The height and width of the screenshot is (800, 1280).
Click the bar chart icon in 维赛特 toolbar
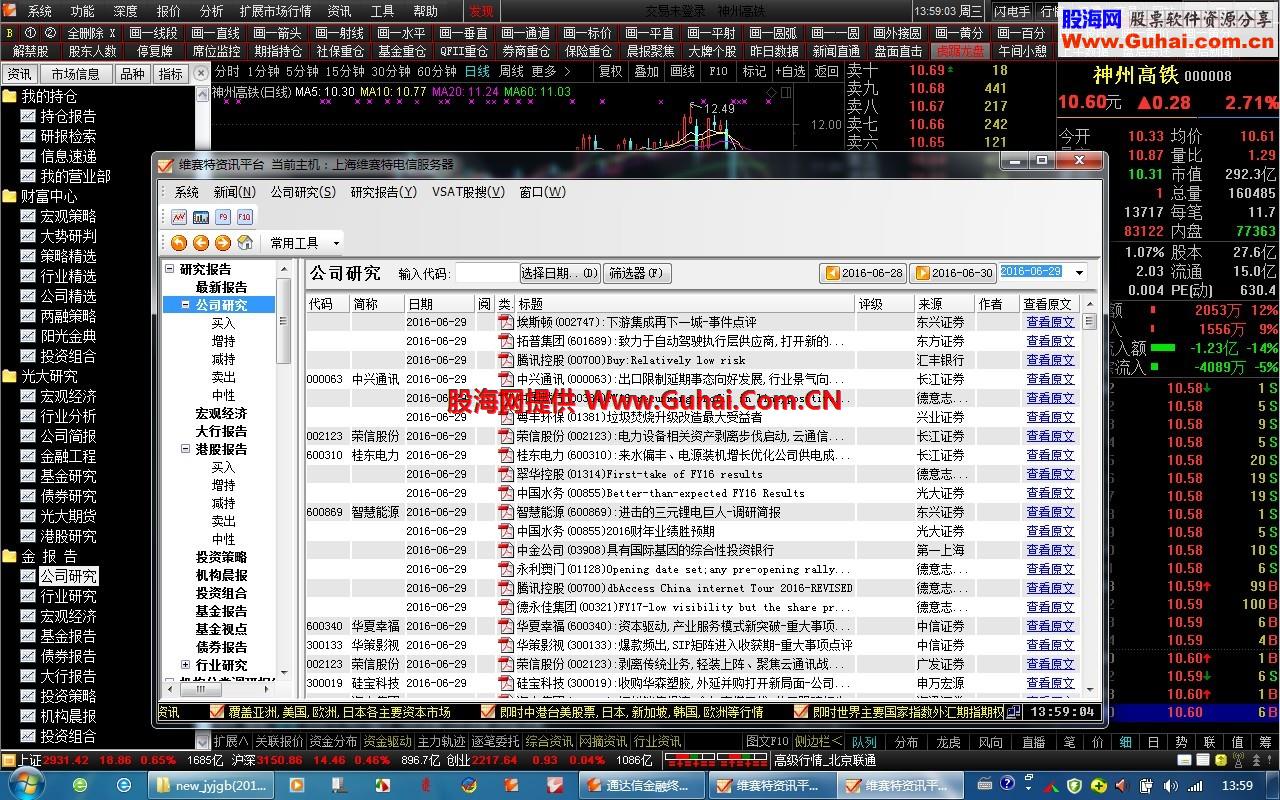[x=201, y=217]
